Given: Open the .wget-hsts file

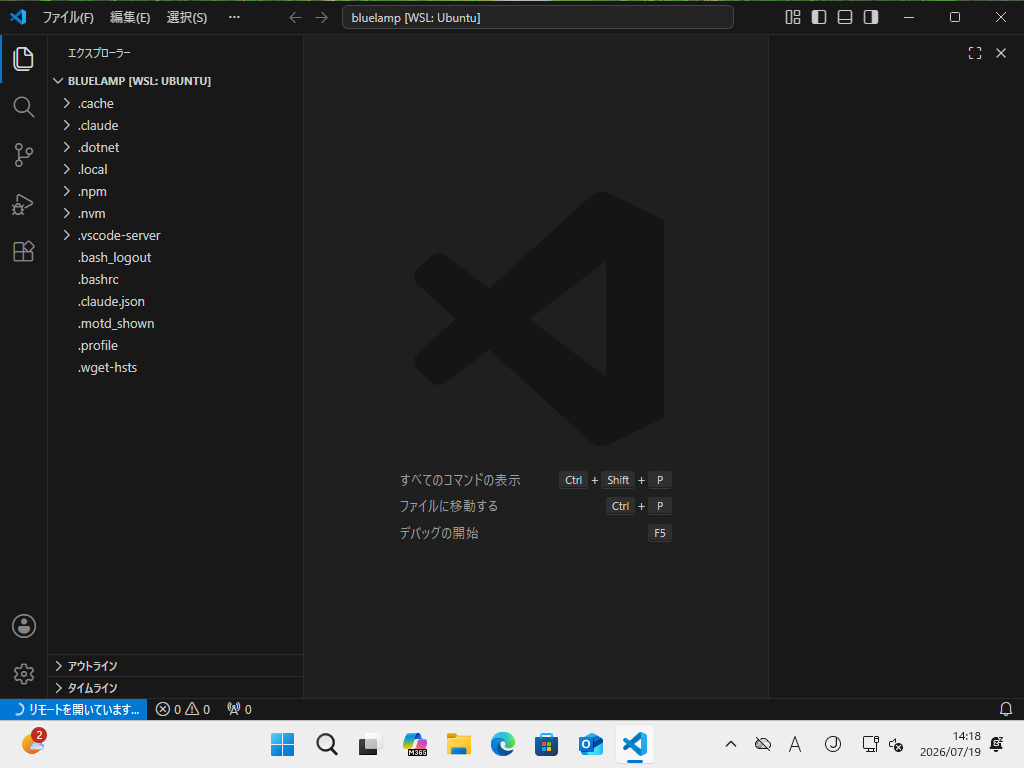Looking at the screenshot, I should (x=175, y=368).
